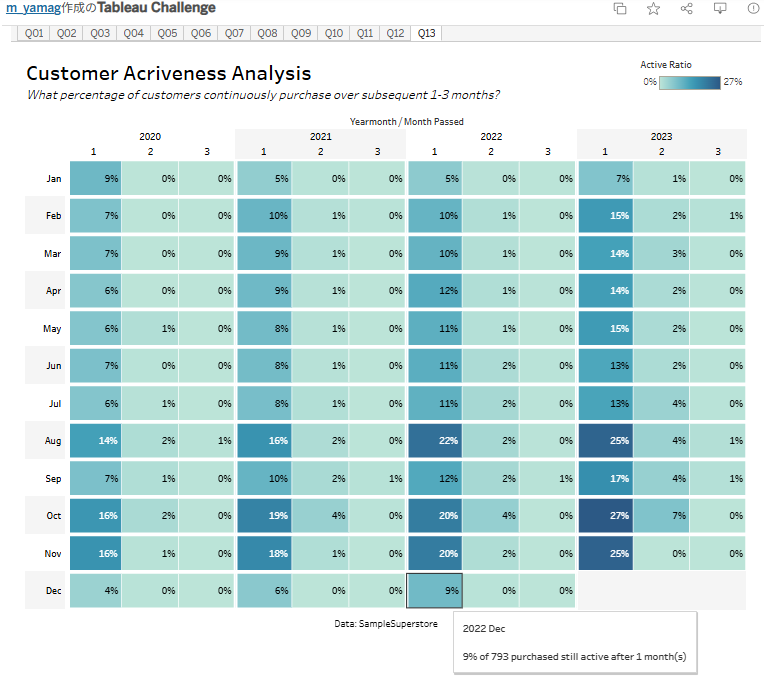Click the Data: SampleSuperstore caption
Screen dimensions: 764x684
(386, 624)
